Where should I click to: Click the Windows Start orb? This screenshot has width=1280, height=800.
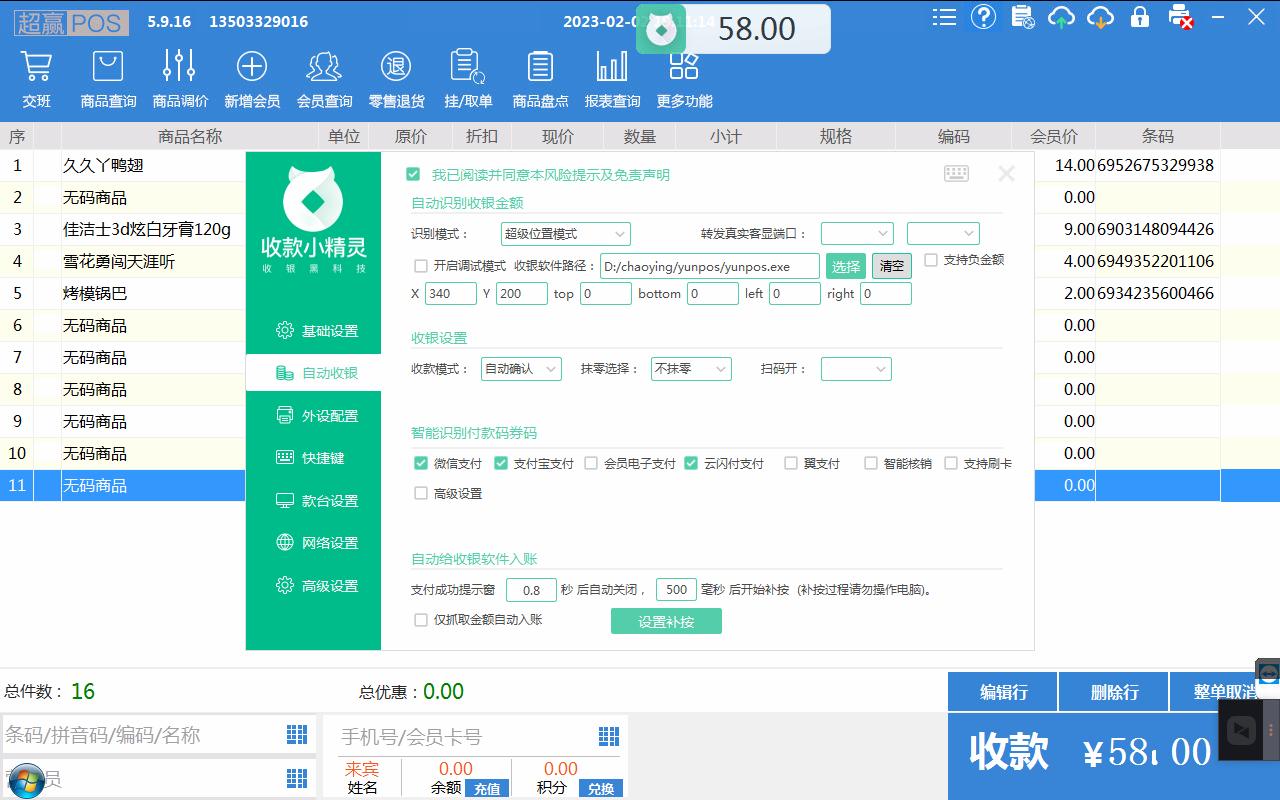pos(25,779)
